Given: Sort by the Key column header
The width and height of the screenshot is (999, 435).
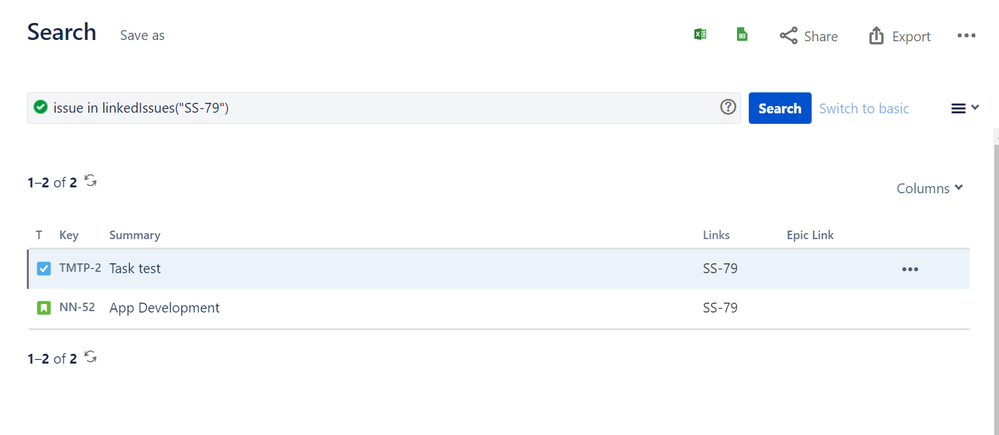Looking at the screenshot, I should [x=69, y=235].
